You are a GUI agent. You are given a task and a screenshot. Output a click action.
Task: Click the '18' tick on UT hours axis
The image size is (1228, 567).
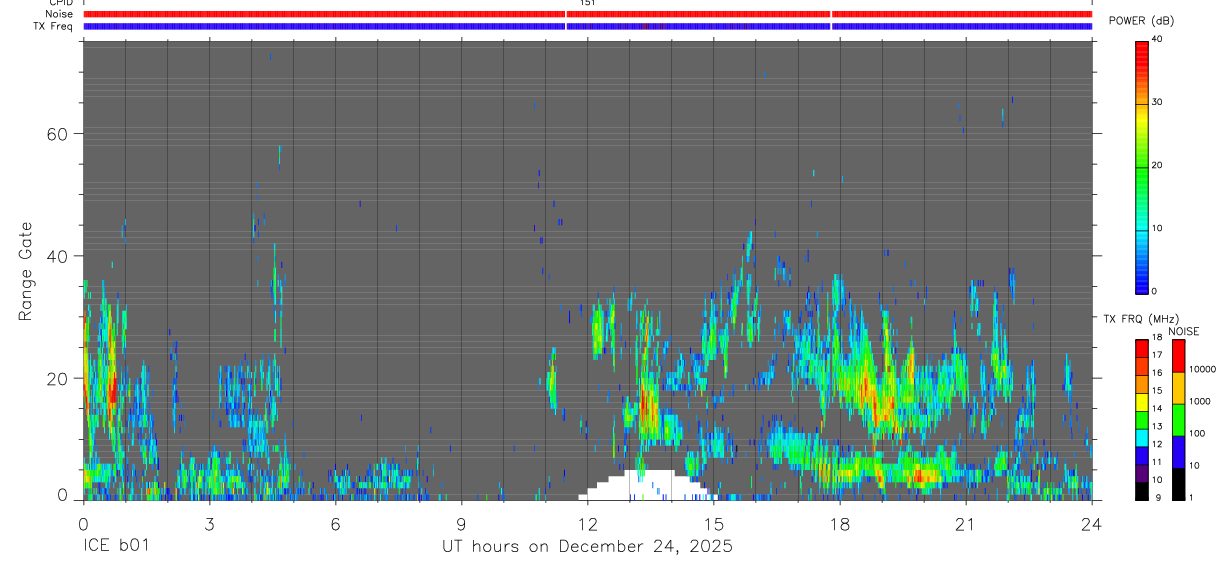pos(840,523)
